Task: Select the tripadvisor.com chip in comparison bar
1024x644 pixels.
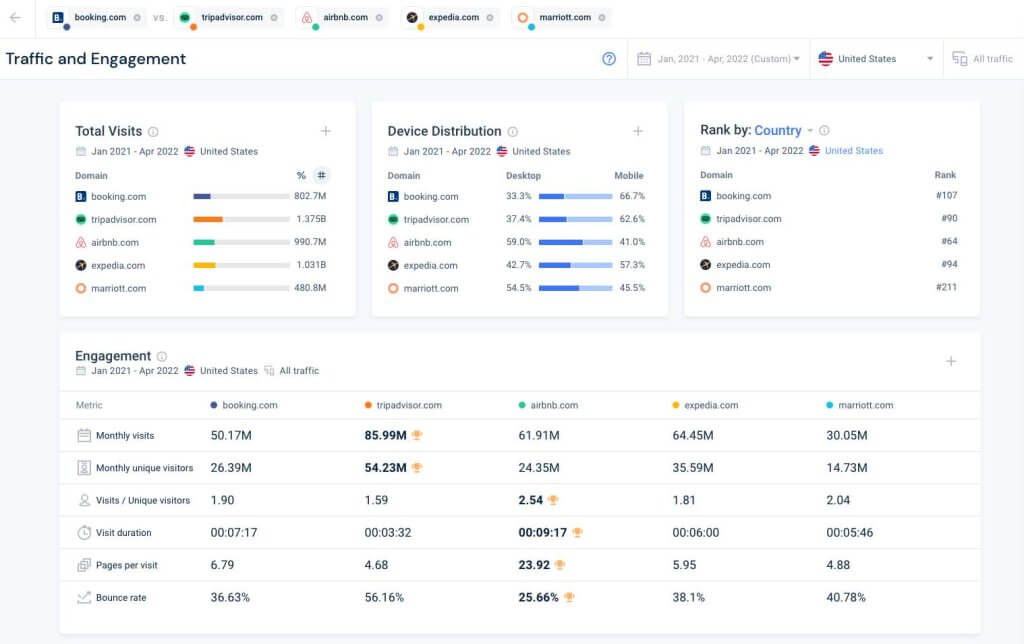Action: pyautogui.click(x=228, y=18)
